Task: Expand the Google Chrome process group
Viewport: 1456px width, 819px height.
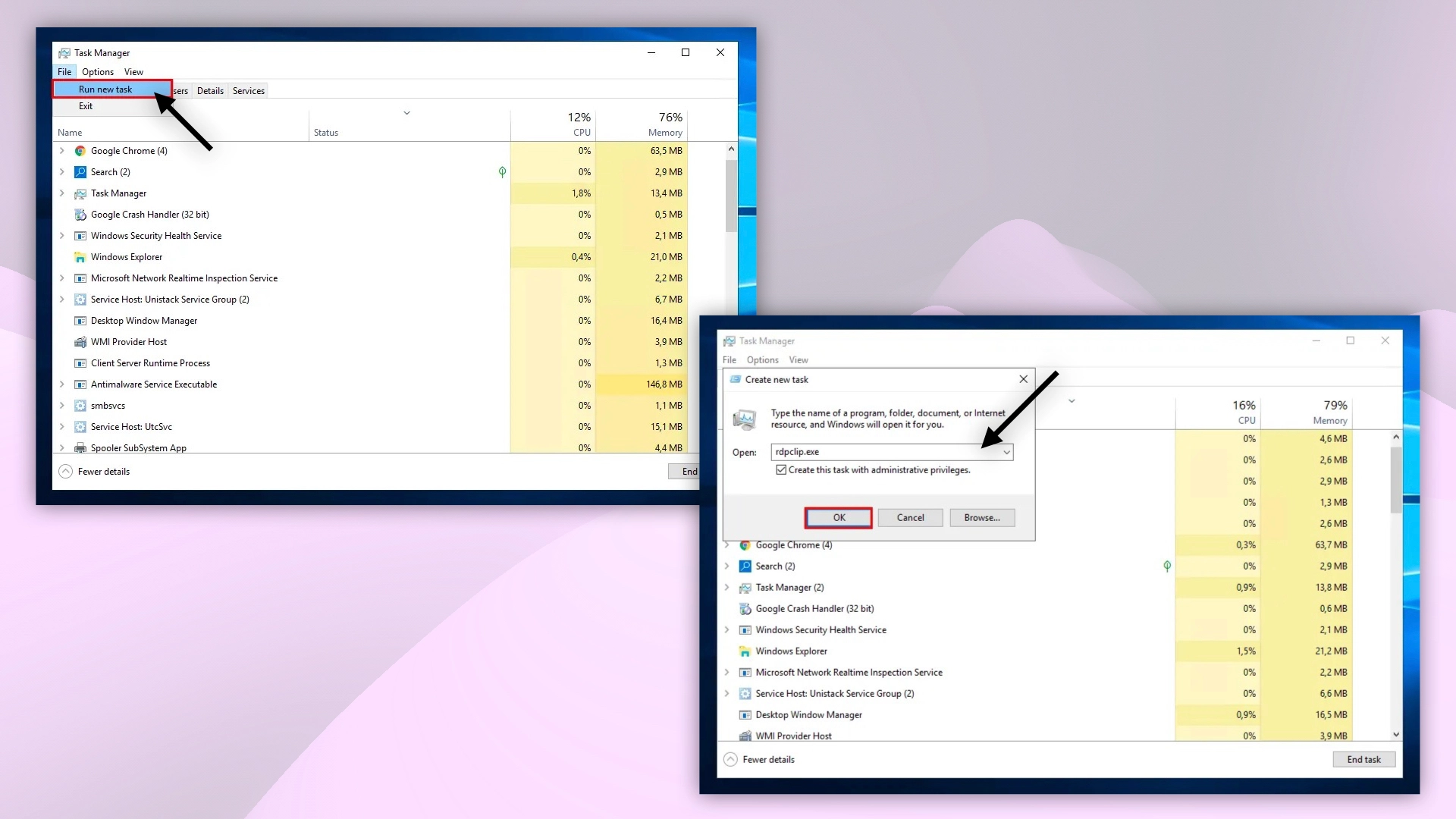Action: (x=62, y=151)
